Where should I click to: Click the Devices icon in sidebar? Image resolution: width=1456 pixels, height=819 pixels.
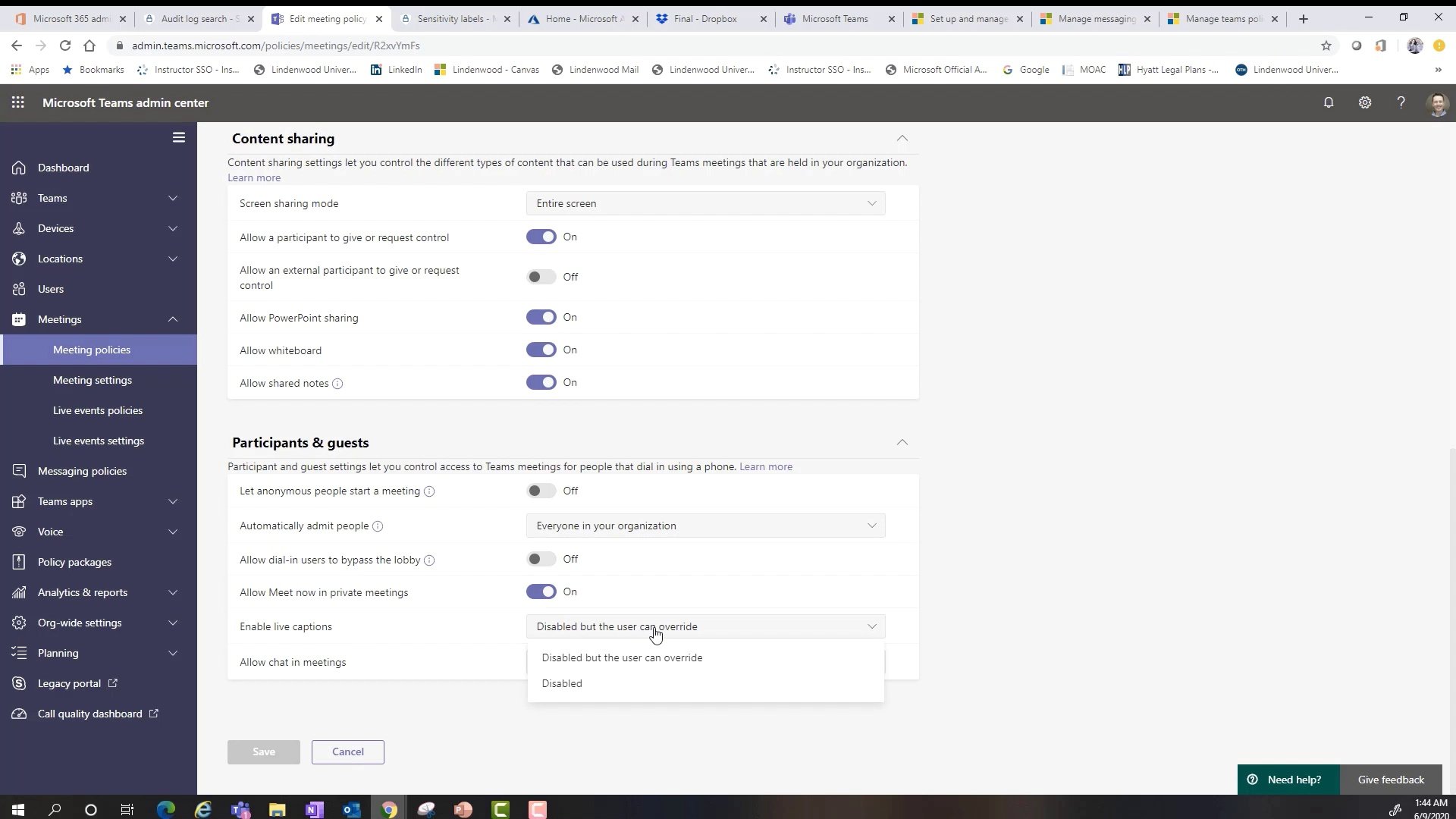18,228
